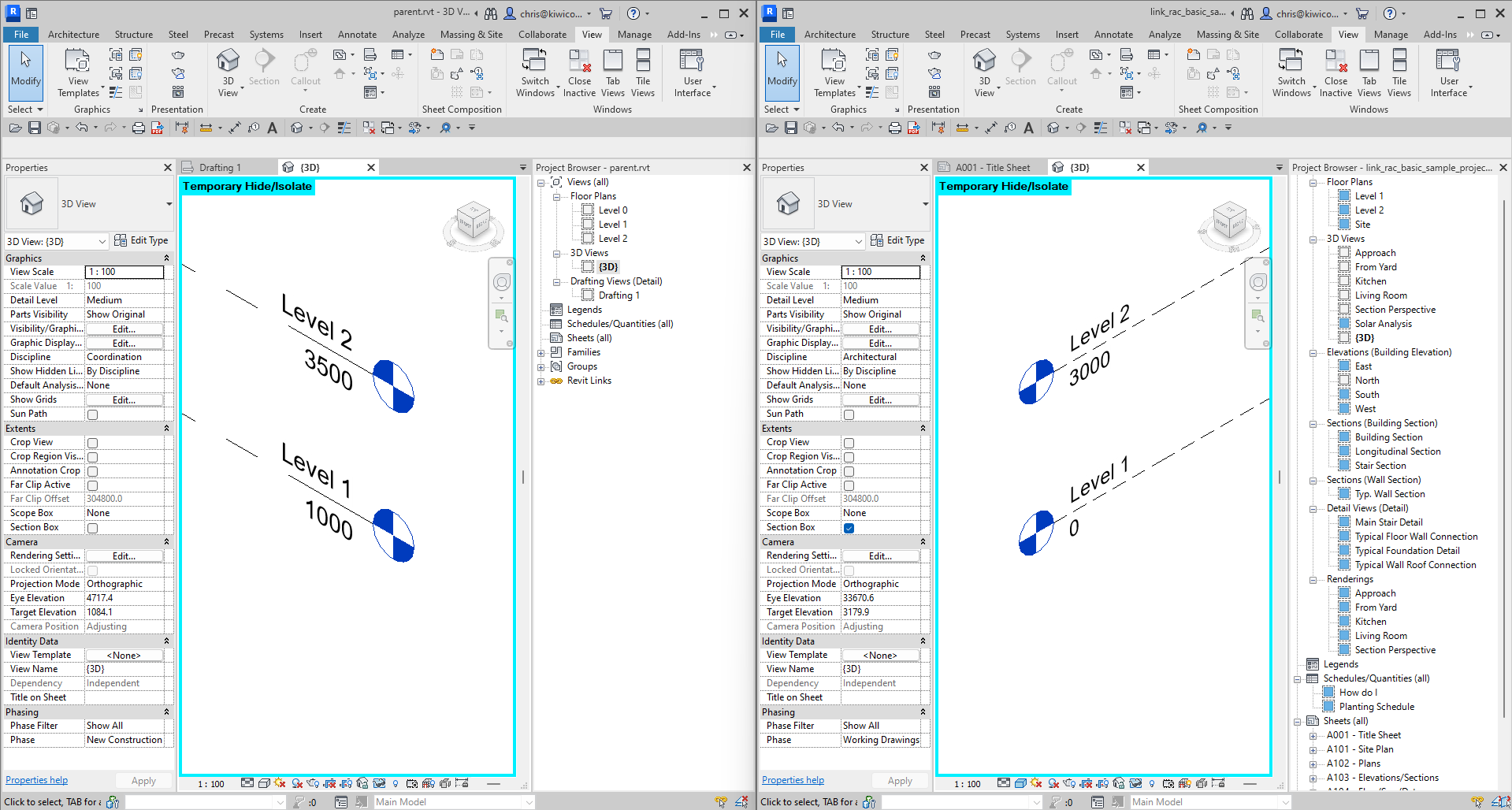Image resolution: width=1512 pixels, height=810 pixels.
Task: Open the navigation wheel on the canvas
Action: [502, 281]
